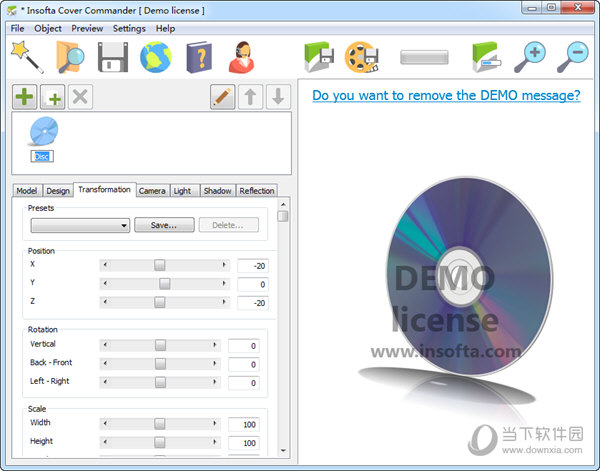Click the Position Z value field
The width and height of the screenshot is (600, 471).
[253, 303]
